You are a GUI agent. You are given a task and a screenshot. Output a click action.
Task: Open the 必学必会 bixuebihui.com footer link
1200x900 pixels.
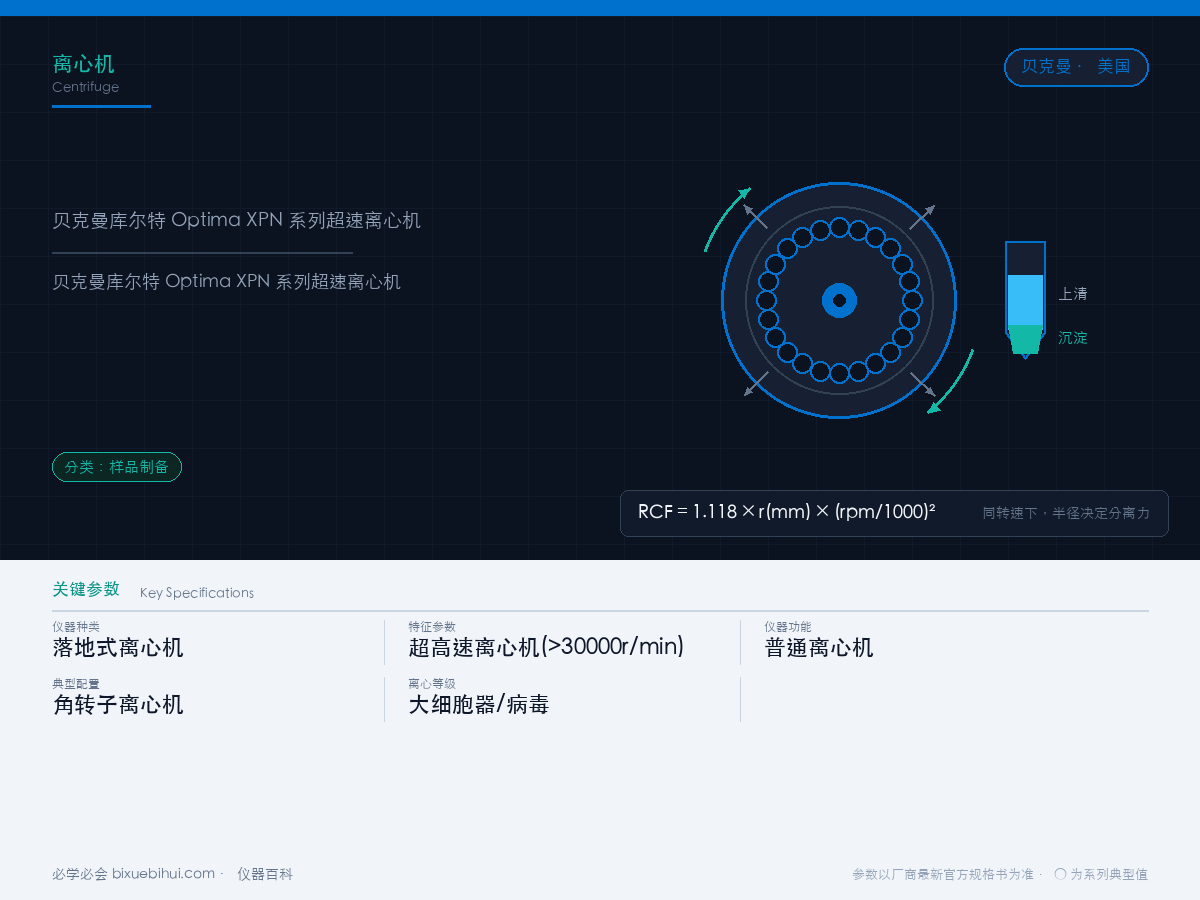pyautogui.click(x=134, y=874)
